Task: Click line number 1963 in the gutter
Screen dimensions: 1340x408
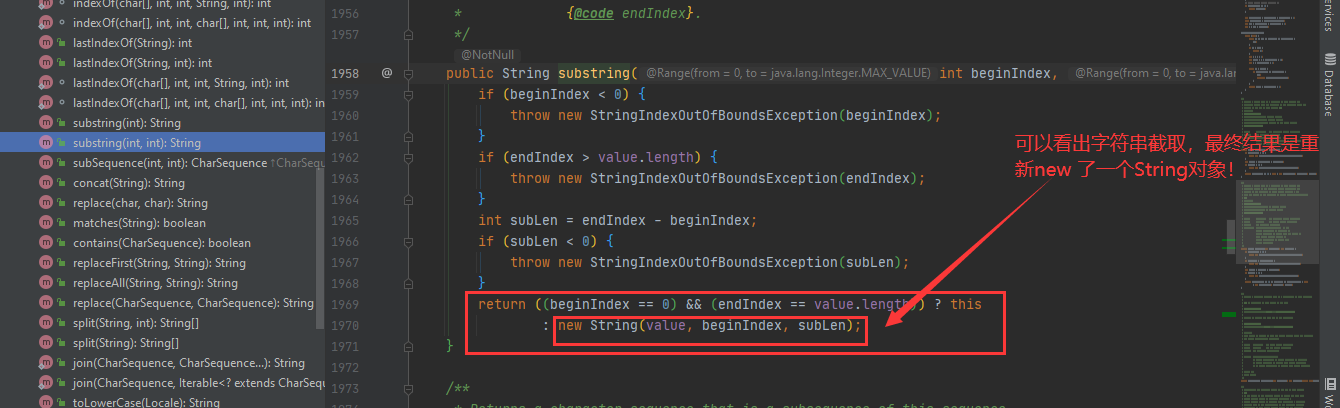Action: pyautogui.click(x=345, y=179)
